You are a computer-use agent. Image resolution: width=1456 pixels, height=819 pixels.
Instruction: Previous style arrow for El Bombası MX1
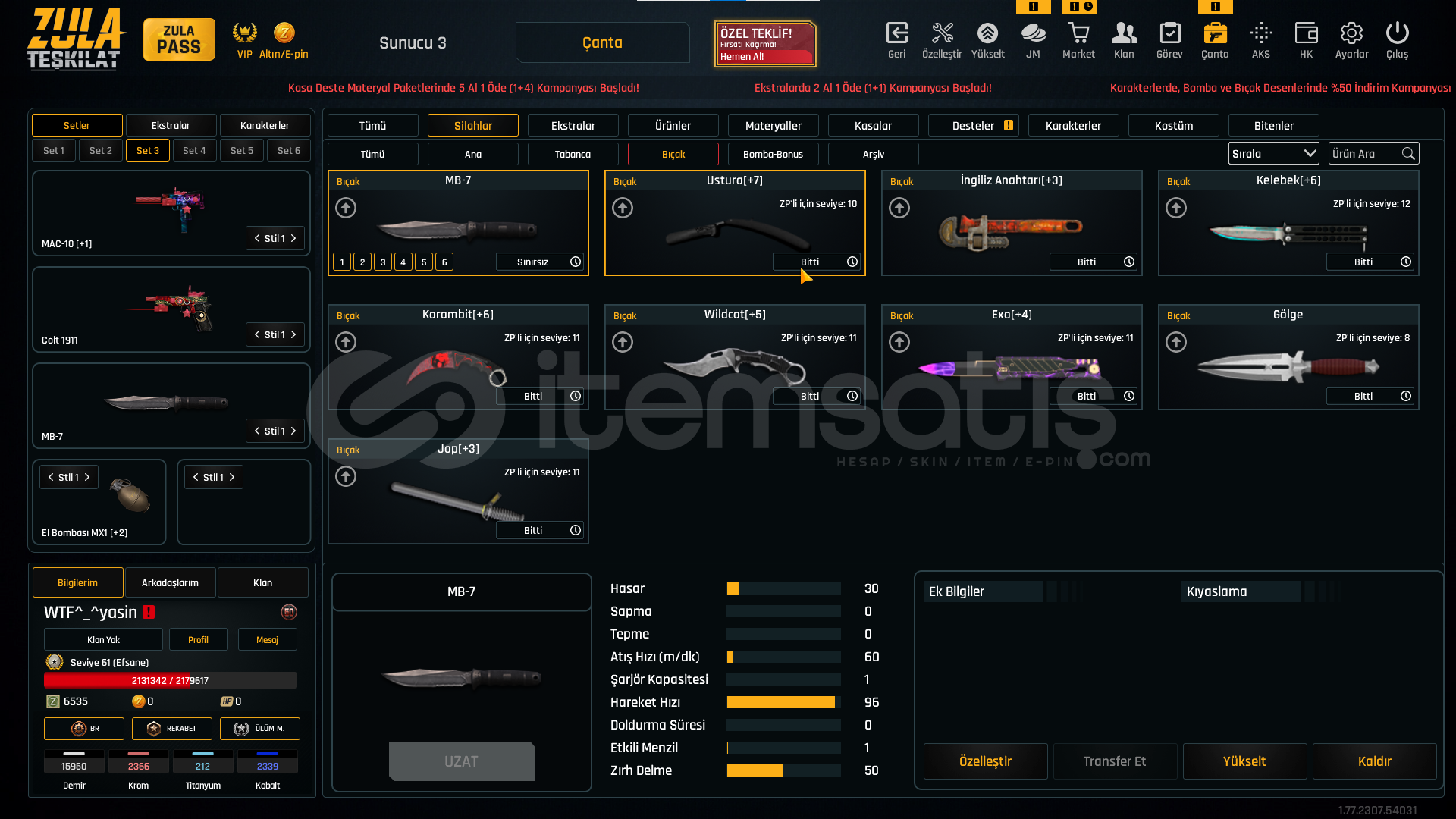(x=51, y=477)
